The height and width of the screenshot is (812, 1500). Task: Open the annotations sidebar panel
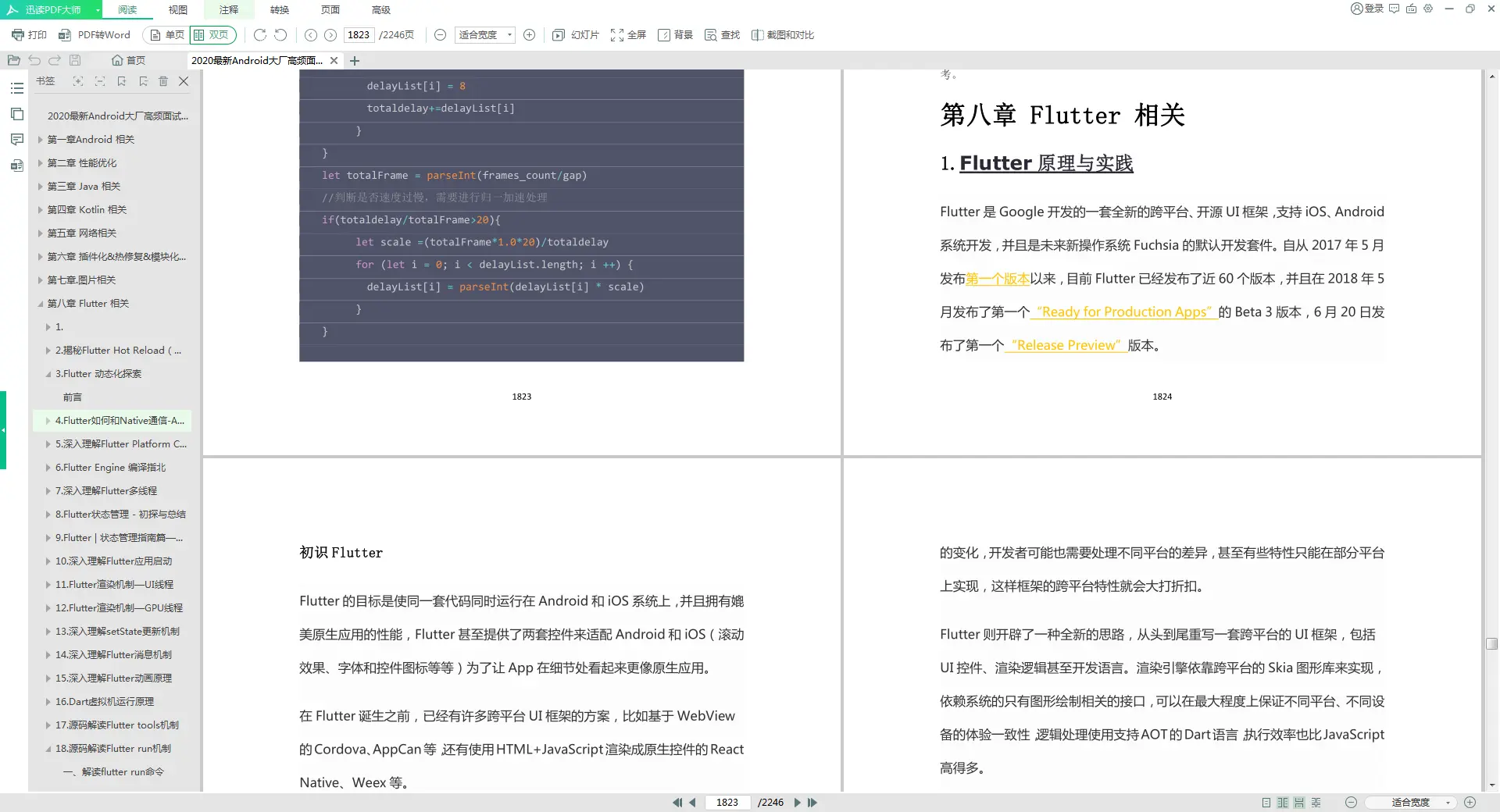coord(16,139)
